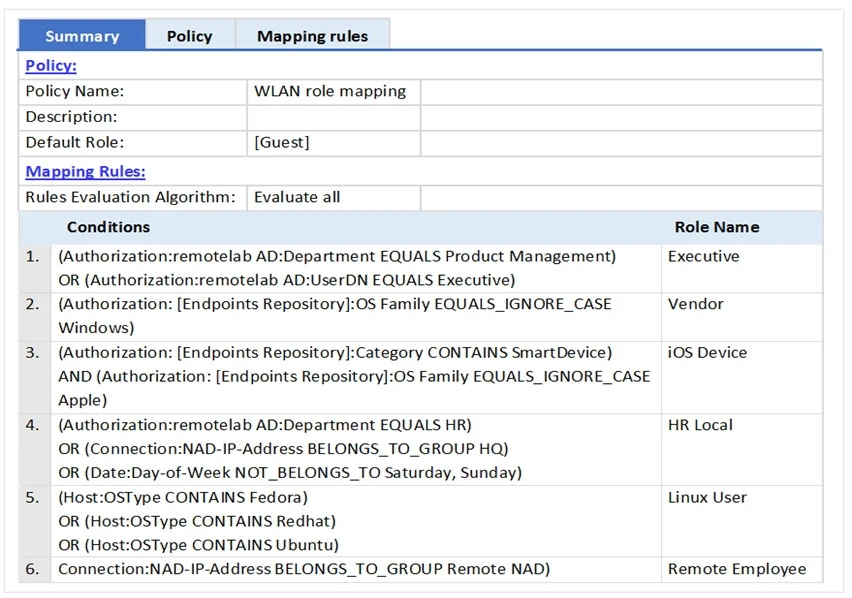Select the Remote Employee role name
852x598 pixels.
coord(736,569)
